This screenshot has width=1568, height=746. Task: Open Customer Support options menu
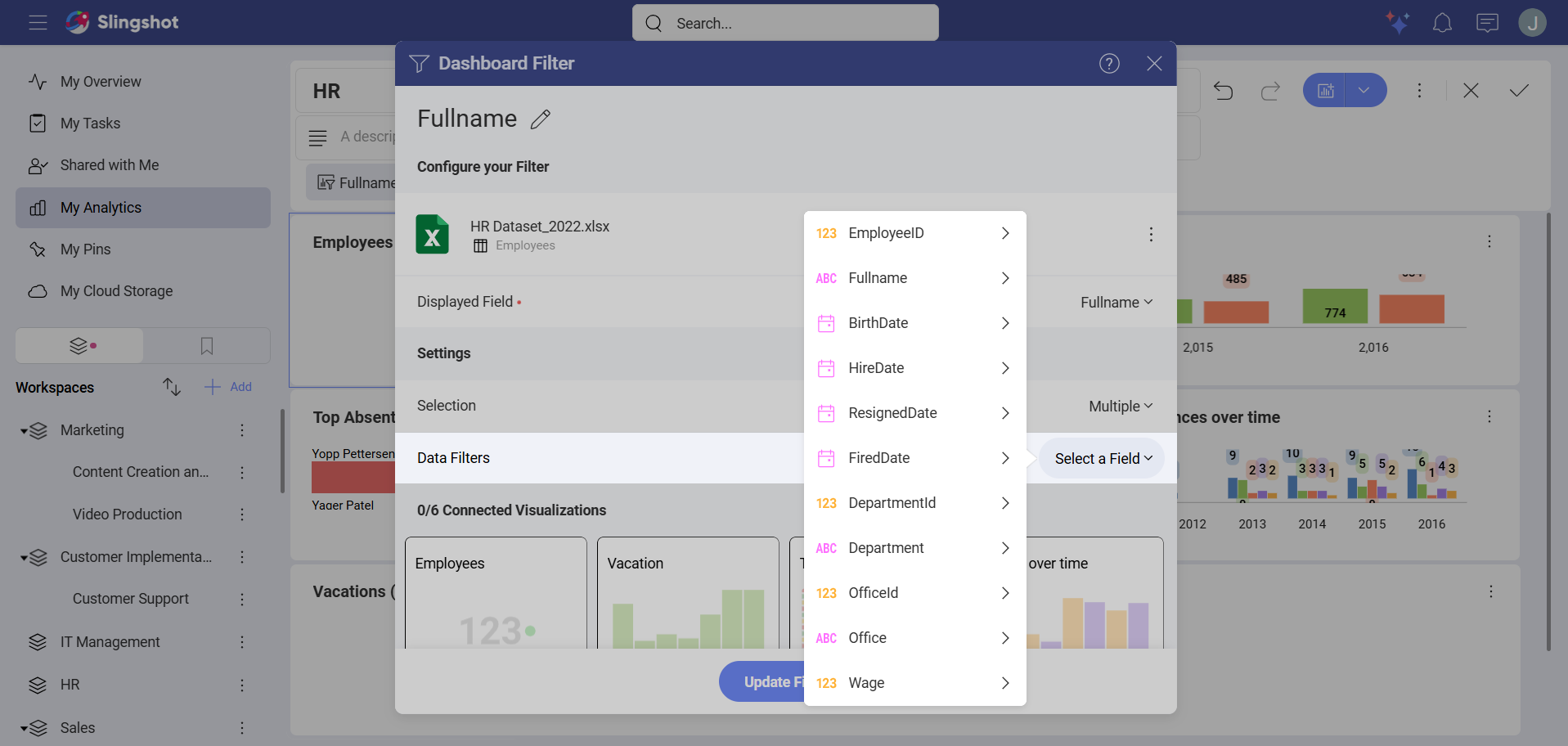(x=242, y=600)
